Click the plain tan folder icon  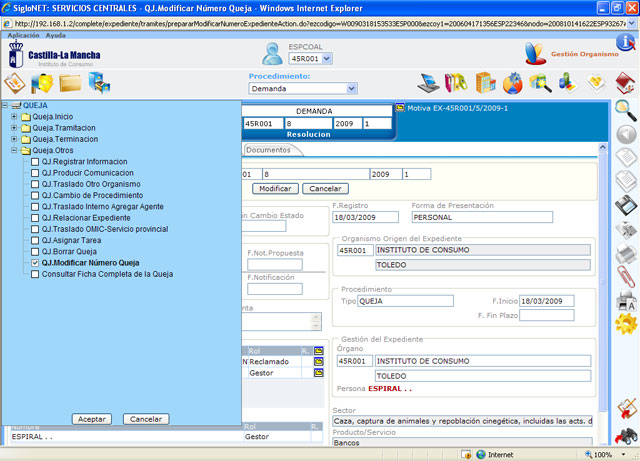pyautogui.click(x=70, y=83)
